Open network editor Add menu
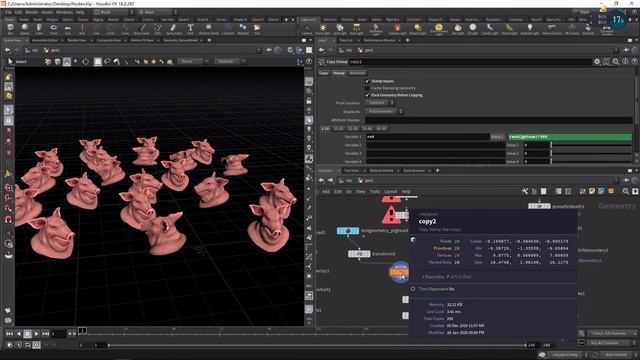Image resolution: width=640 pixels, height=360 pixels. (x=326, y=191)
